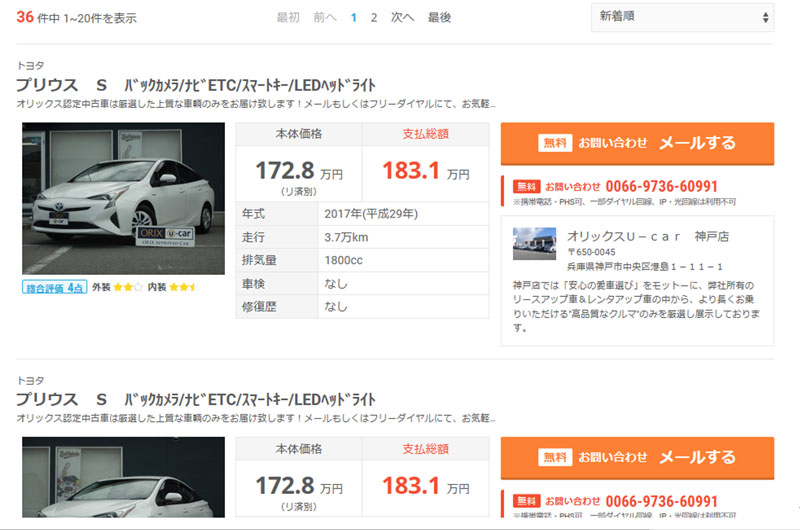Open second プリウス S listing title
Screen dimensions: 800x530
(x=196, y=399)
